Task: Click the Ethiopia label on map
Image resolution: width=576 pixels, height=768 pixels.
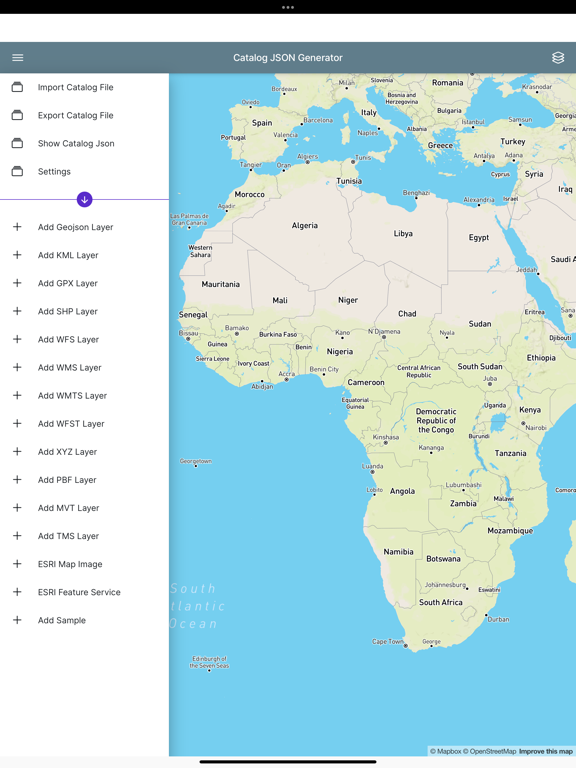Action: click(x=541, y=358)
